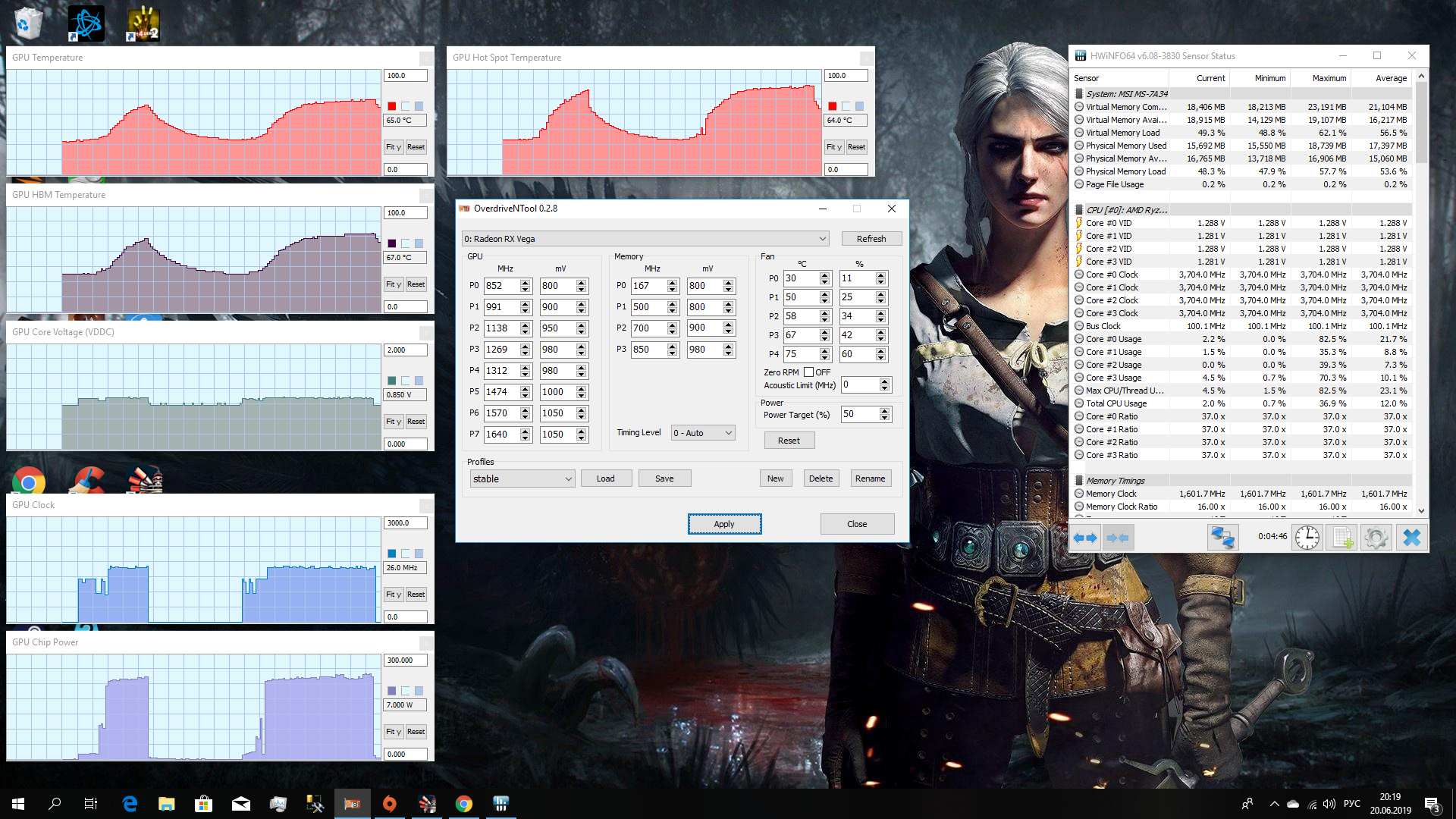Expand the Timing Level dropdown
The width and height of the screenshot is (1456, 819).
click(703, 433)
